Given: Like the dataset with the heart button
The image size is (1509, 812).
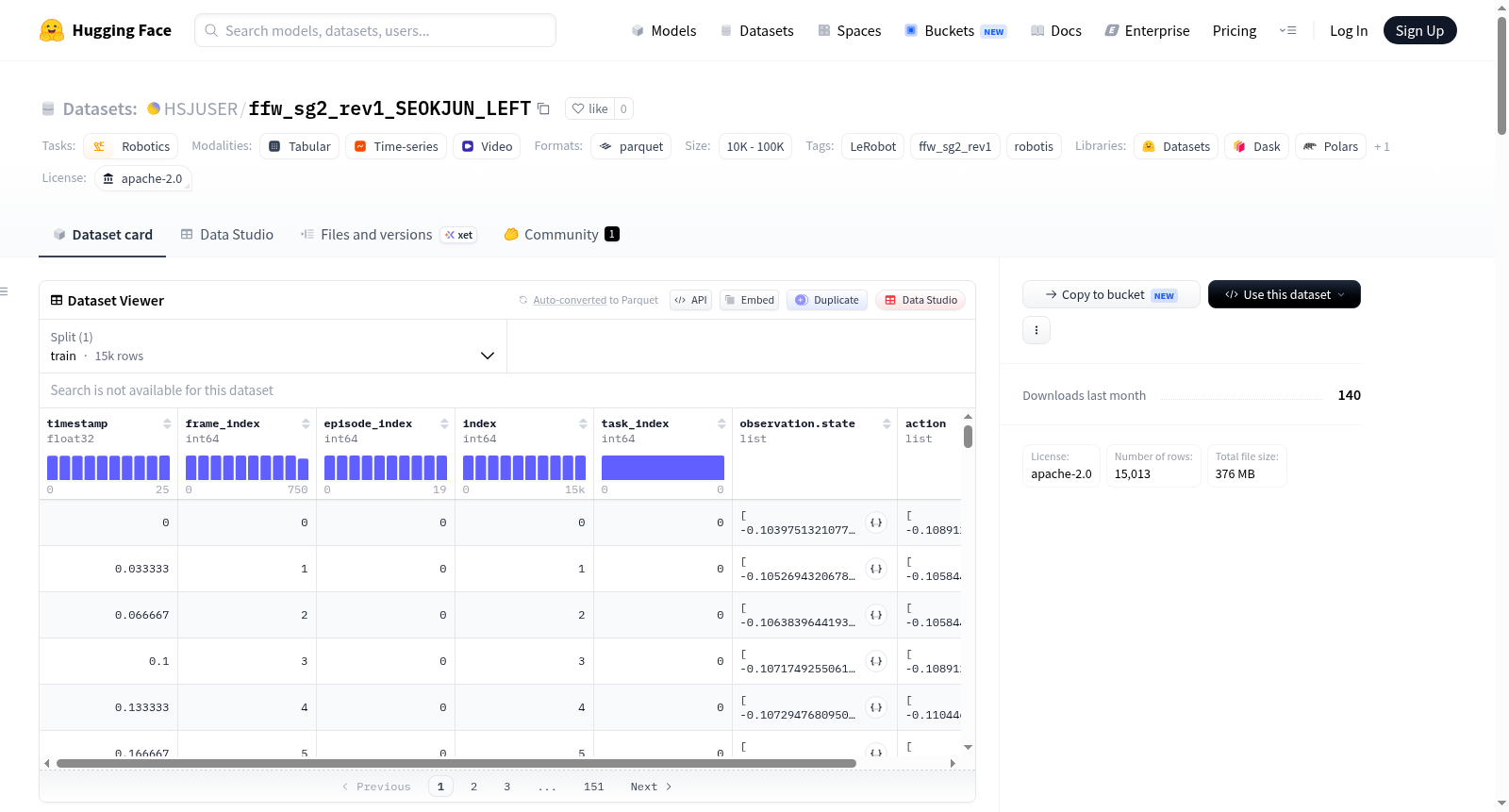Looking at the screenshot, I should point(589,108).
